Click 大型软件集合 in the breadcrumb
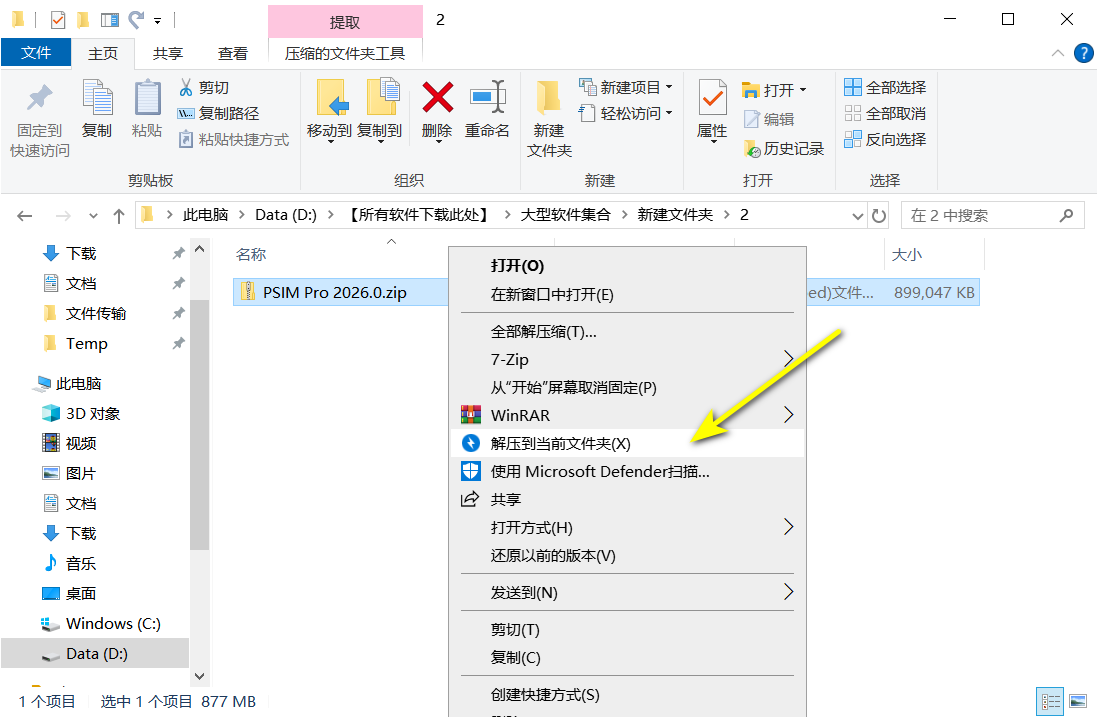This screenshot has width=1098, height=717. (x=565, y=215)
